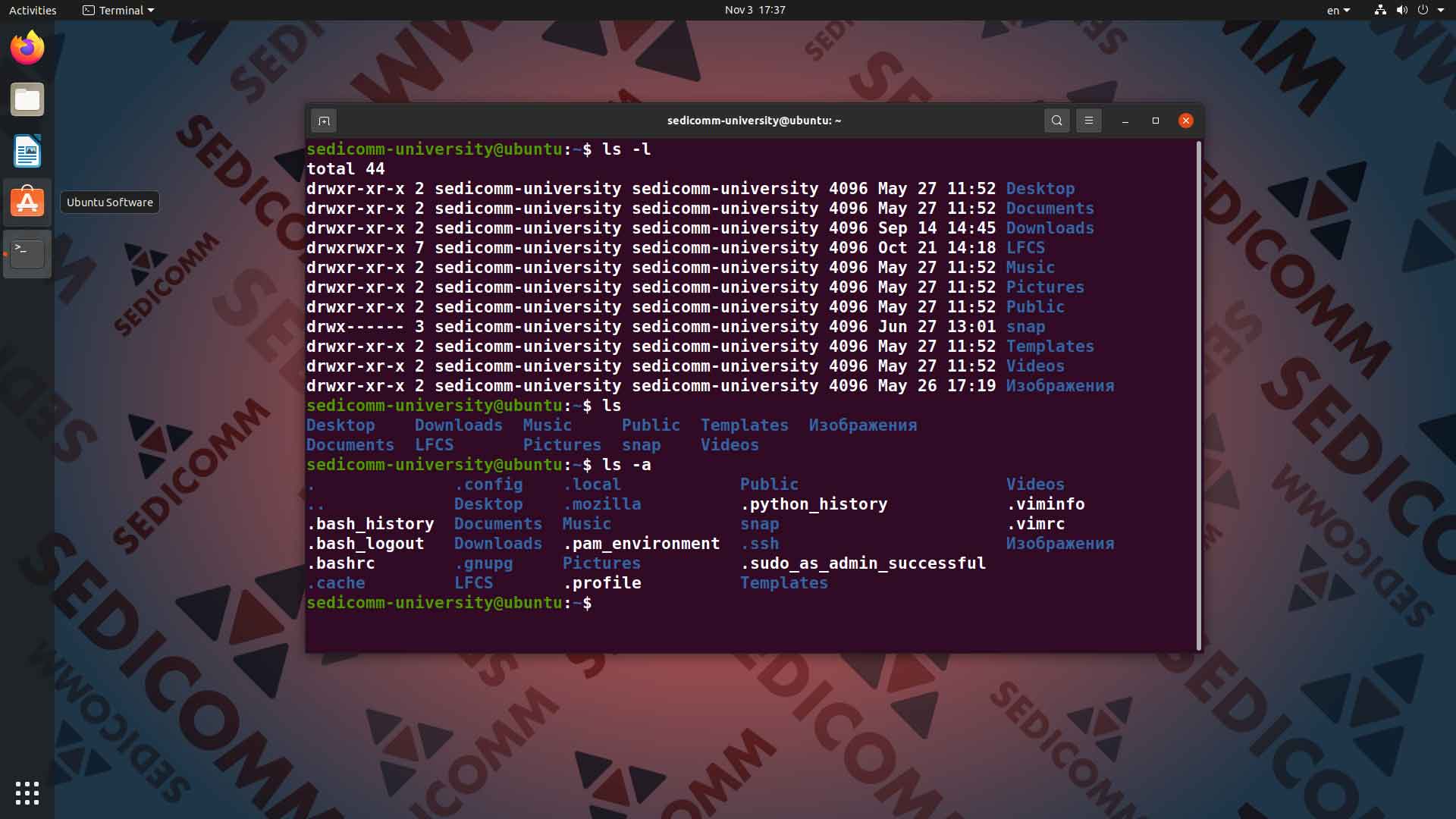This screenshot has width=1456, height=819.
Task: Click the last empty prompt line
Action: coord(449,603)
